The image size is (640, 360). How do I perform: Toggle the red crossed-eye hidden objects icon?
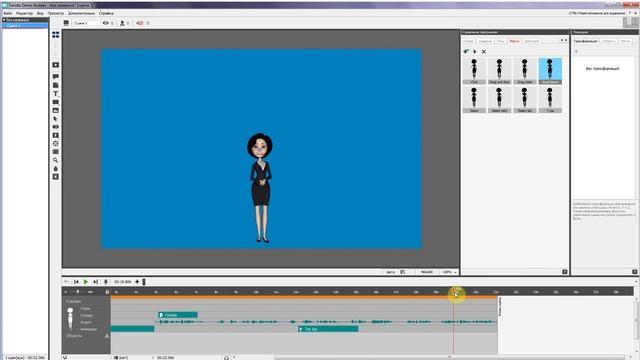coord(140,23)
